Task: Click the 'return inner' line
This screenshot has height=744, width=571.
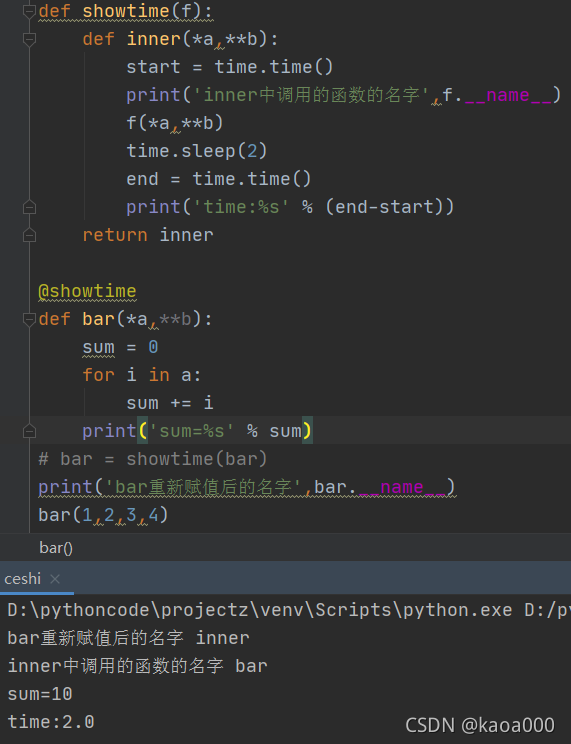Action: point(148,235)
